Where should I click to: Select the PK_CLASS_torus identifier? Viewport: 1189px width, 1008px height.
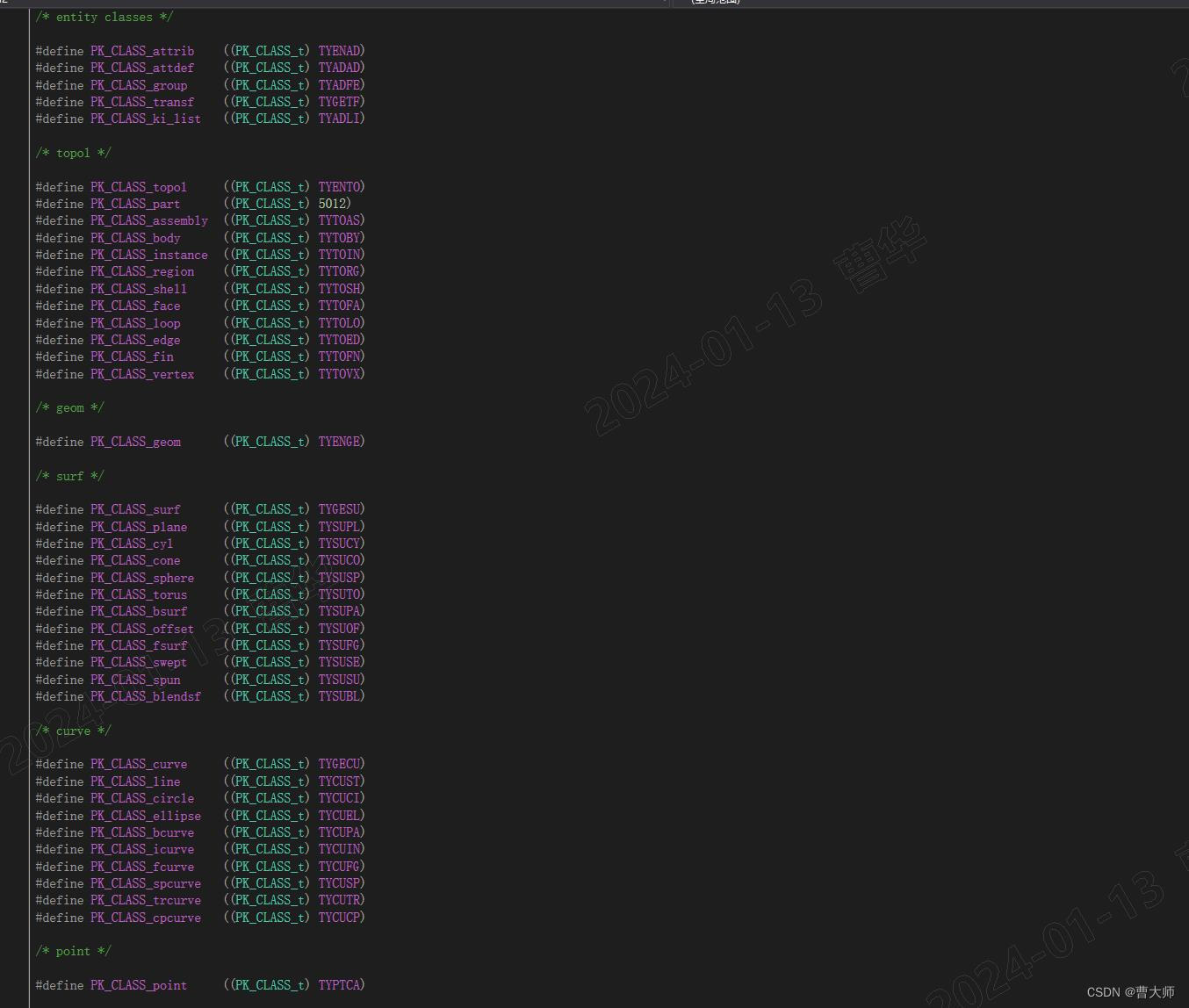click(139, 594)
